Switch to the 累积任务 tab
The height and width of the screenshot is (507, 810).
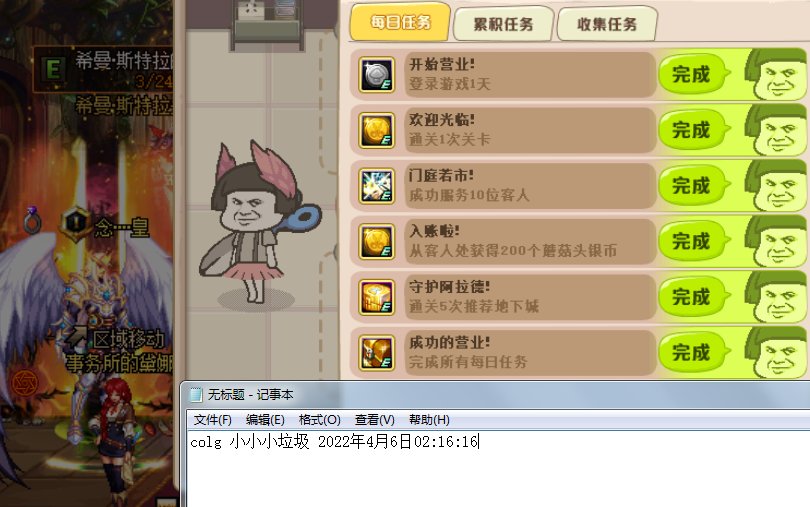(x=503, y=24)
